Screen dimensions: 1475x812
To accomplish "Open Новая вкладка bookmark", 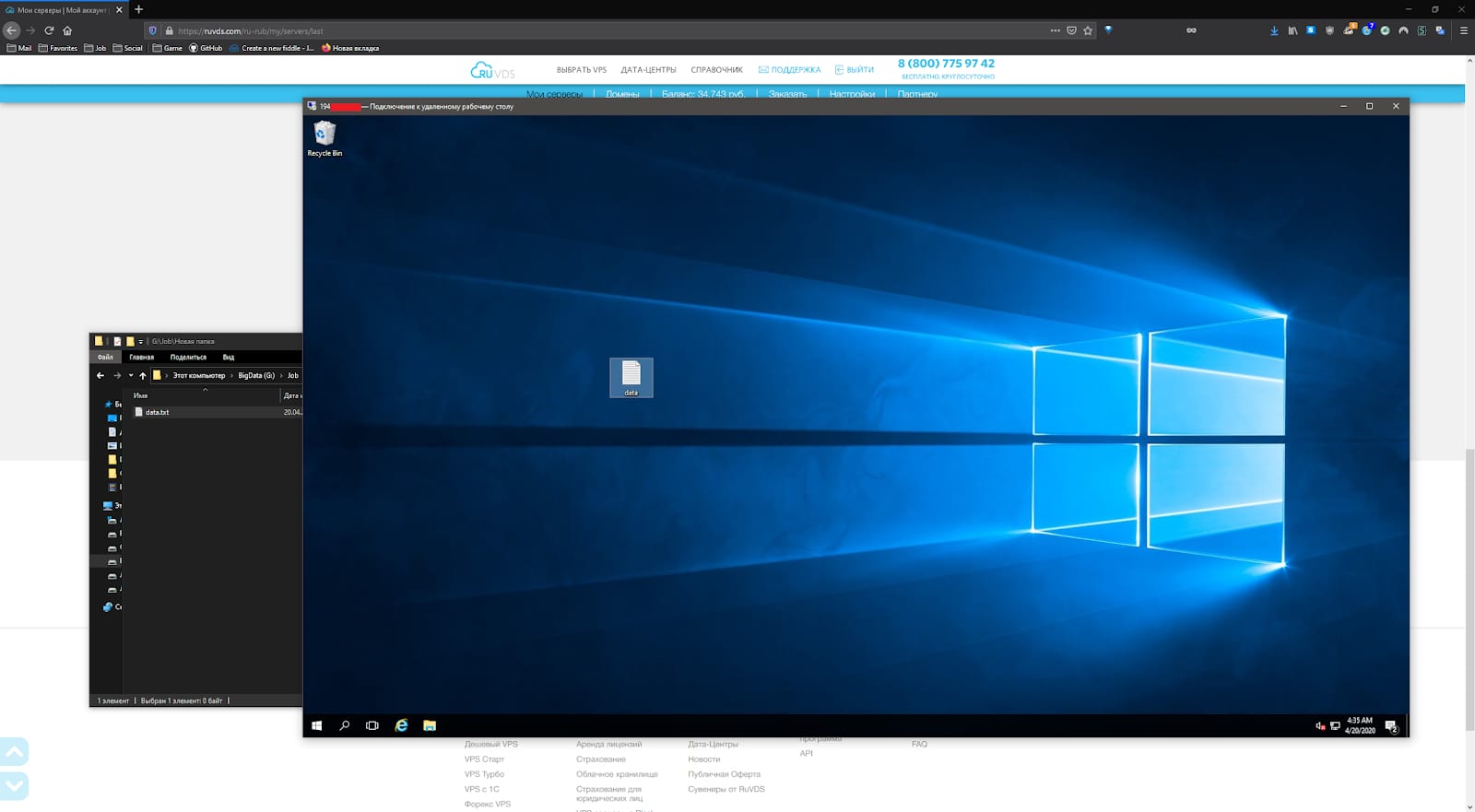I will (350, 48).
